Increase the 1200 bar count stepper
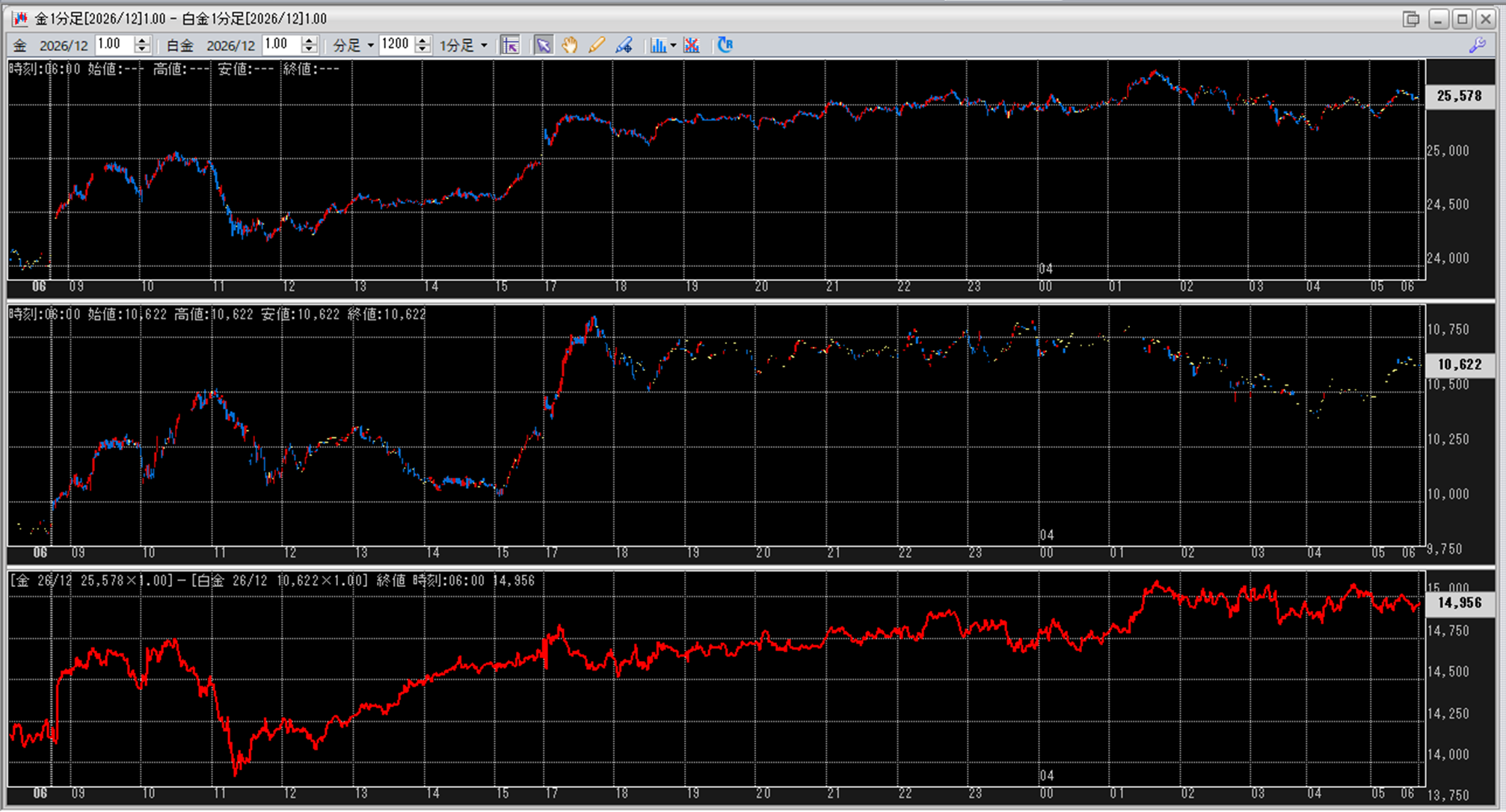Image resolution: width=1506 pixels, height=812 pixels. click(x=422, y=40)
